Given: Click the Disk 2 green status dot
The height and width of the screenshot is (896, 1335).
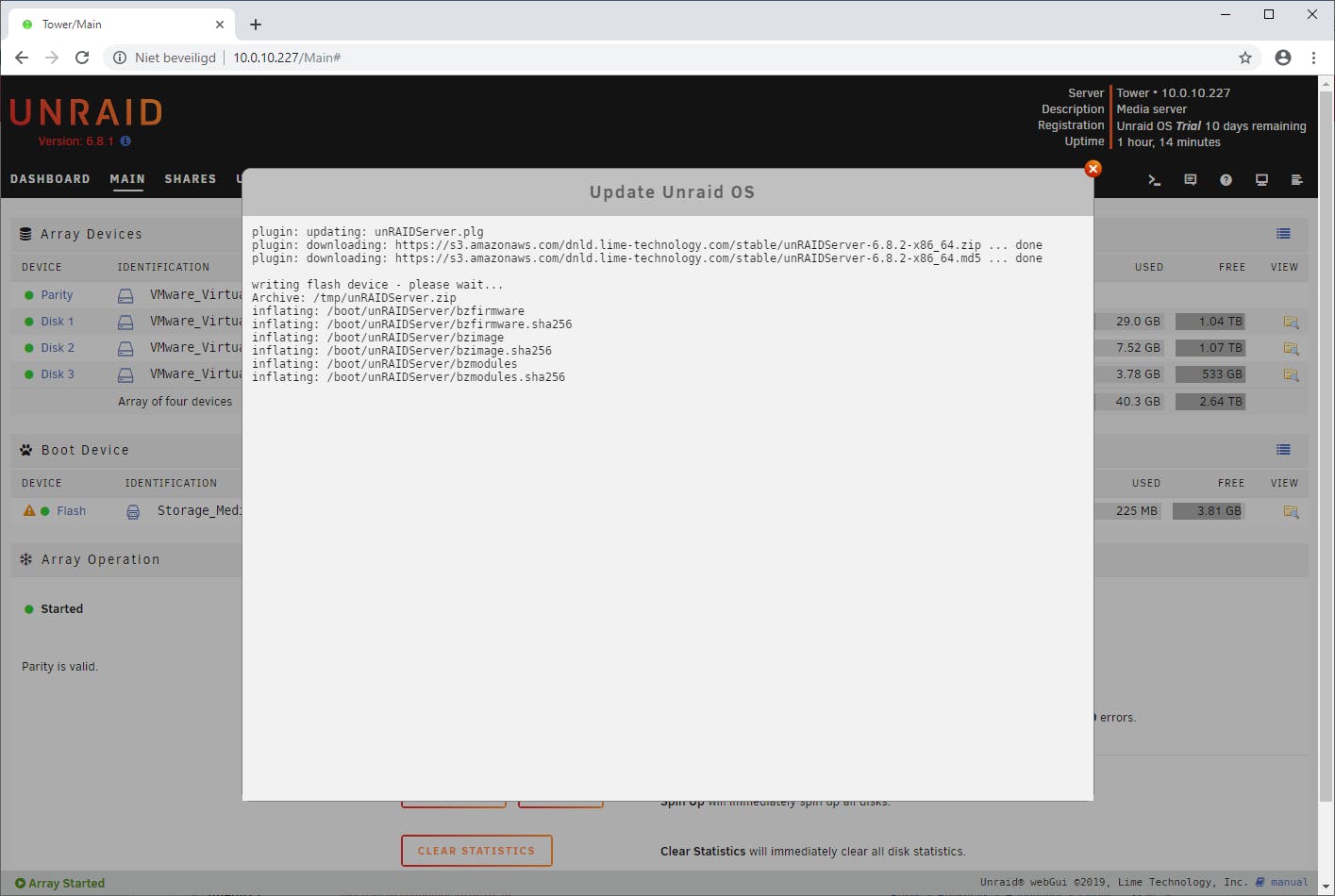Looking at the screenshot, I should (29, 348).
